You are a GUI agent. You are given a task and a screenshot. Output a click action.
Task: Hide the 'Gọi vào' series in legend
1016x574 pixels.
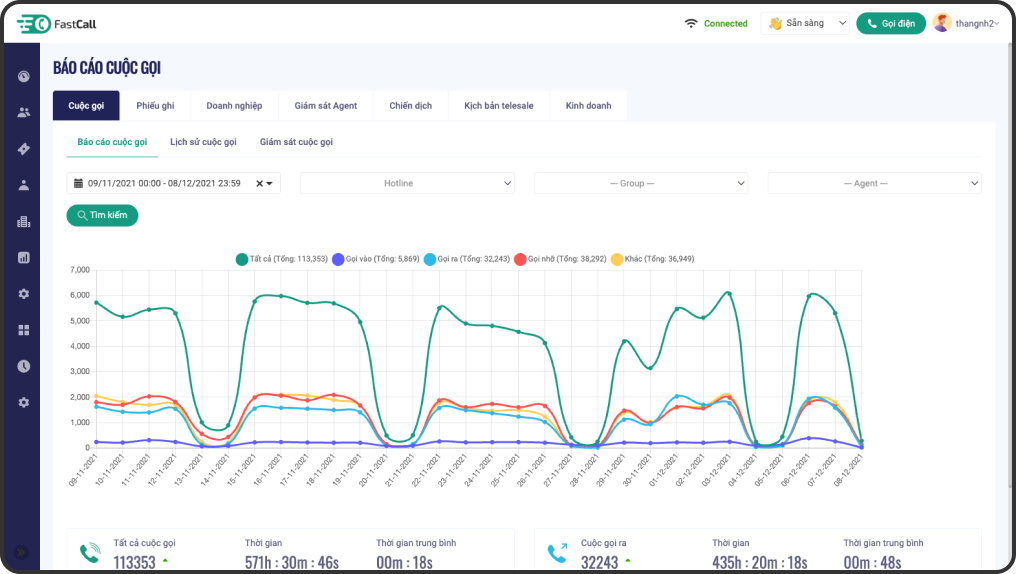click(x=374, y=259)
